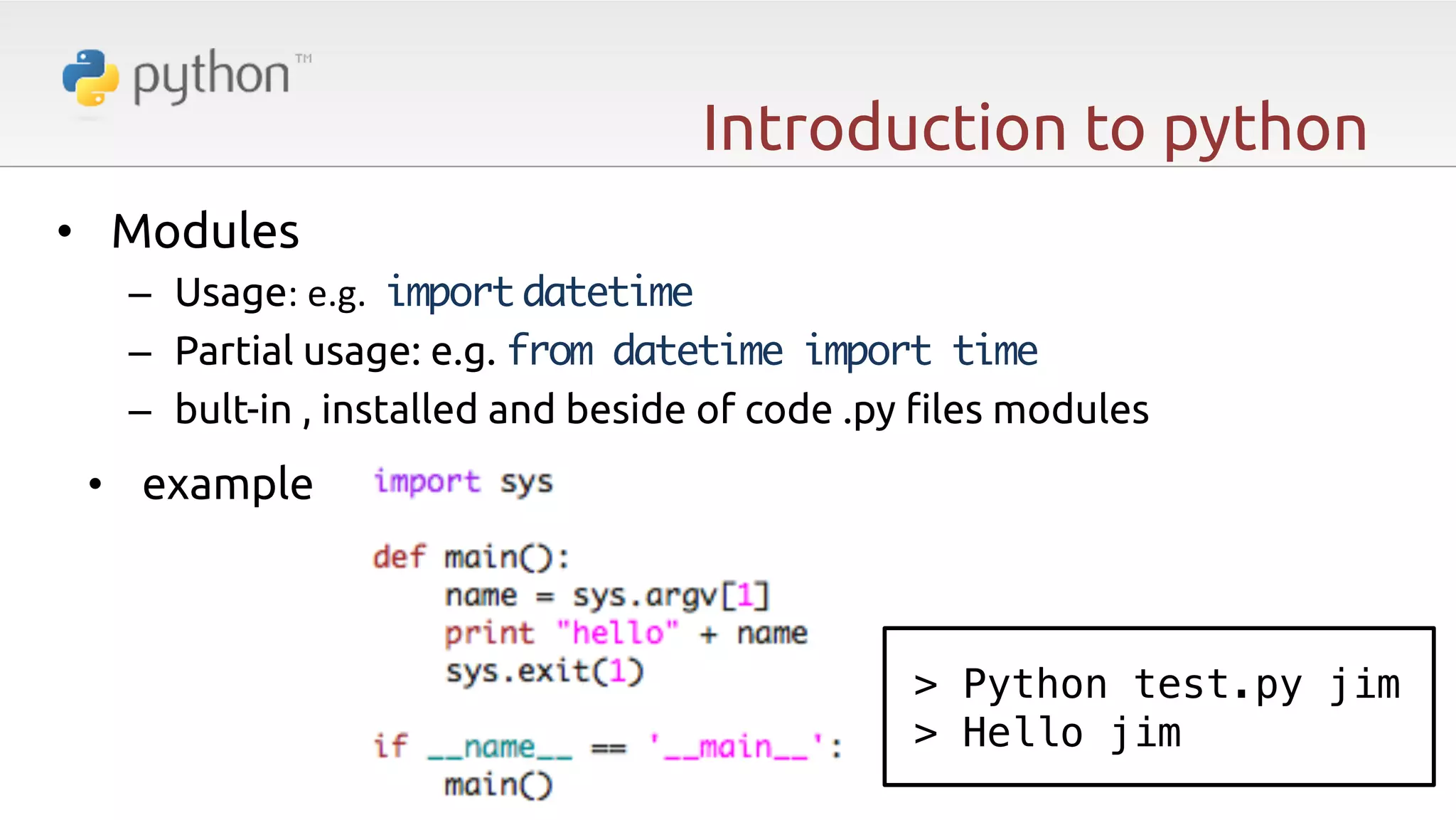
Task: Click the 'def main():' code line
Action: [471, 557]
